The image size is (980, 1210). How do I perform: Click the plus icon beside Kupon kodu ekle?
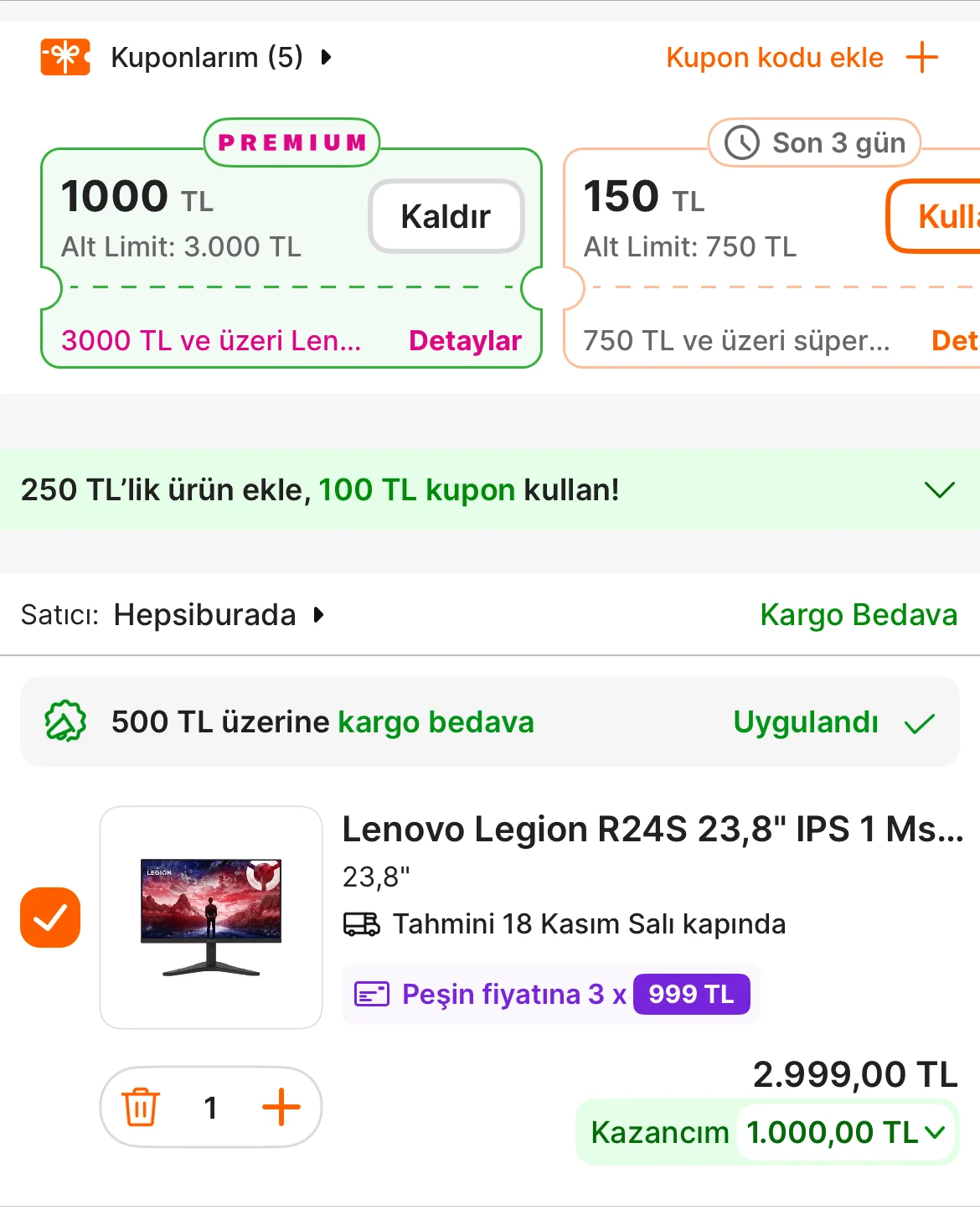point(922,57)
